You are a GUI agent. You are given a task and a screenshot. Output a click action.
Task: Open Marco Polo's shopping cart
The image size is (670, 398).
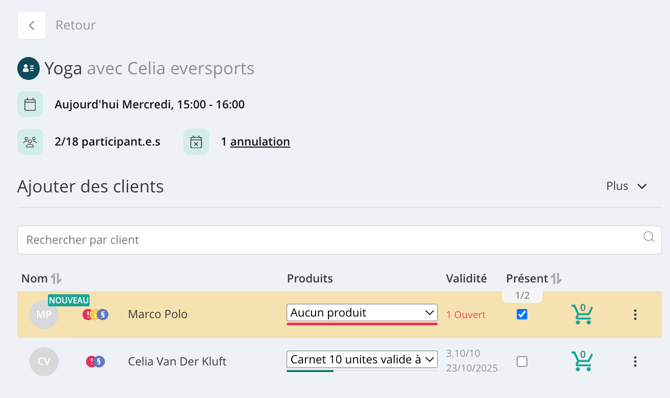(x=582, y=314)
